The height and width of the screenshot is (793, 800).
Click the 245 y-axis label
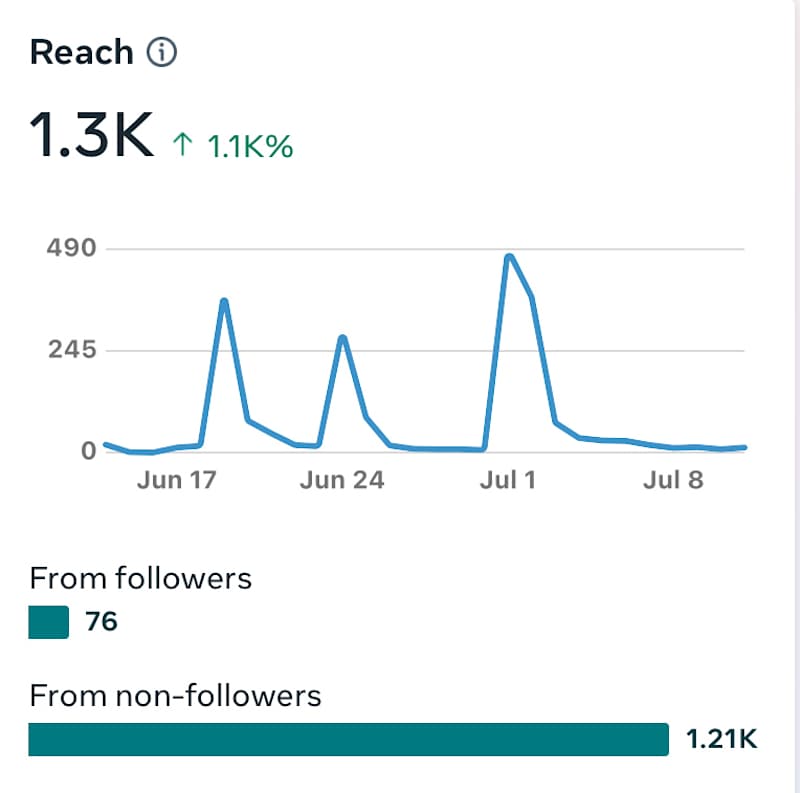(72, 350)
